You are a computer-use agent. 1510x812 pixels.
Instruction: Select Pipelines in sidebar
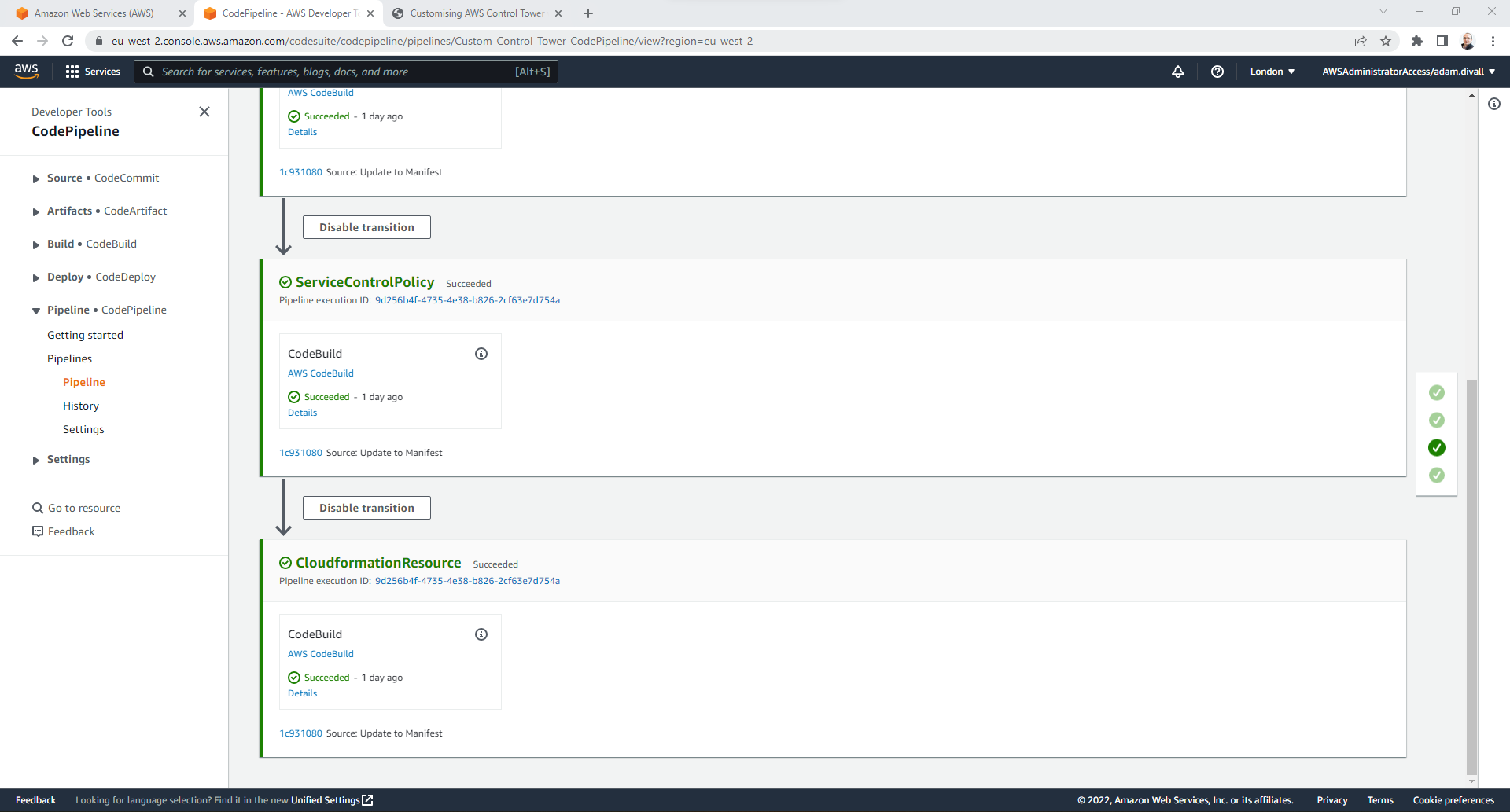pyautogui.click(x=69, y=358)
